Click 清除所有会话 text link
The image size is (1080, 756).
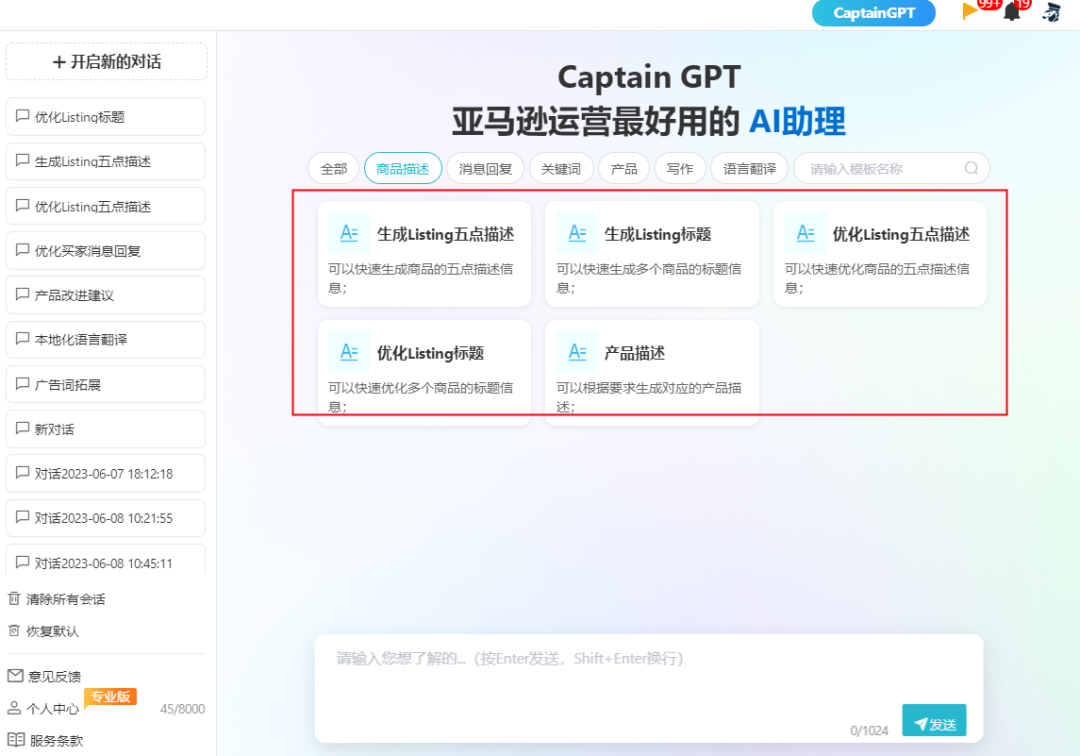pyautogui.click(x=66, y=600)
